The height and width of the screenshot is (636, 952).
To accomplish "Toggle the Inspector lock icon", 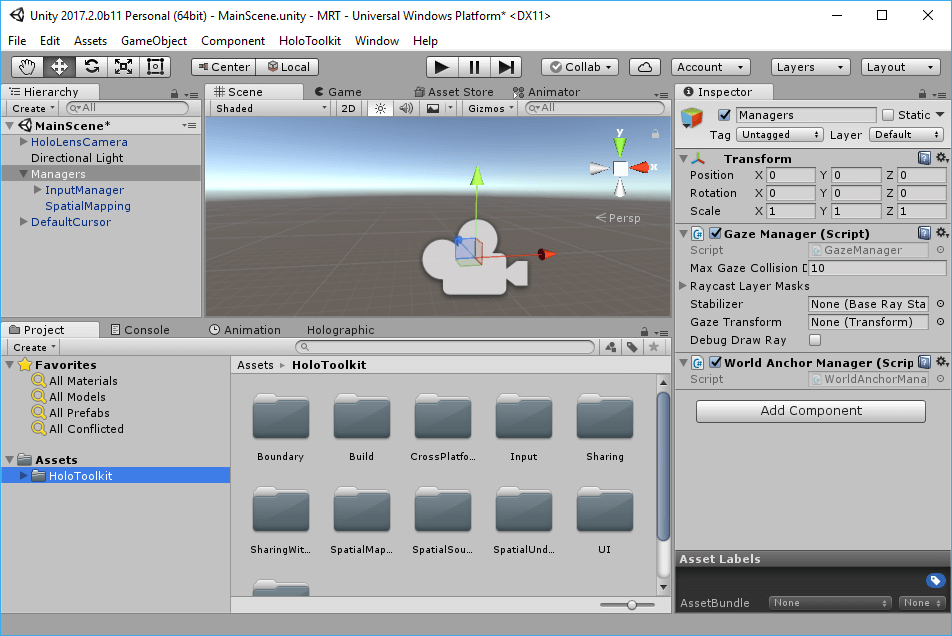I will (x=922, y=93).
